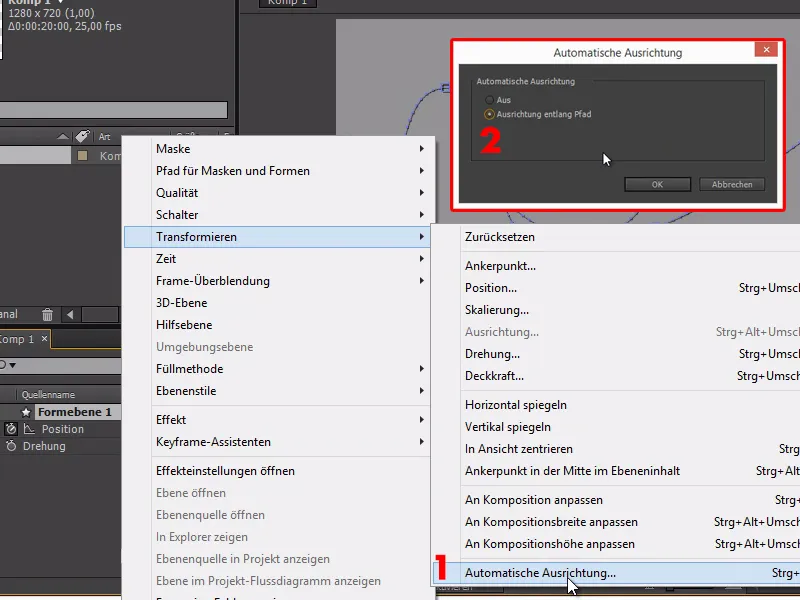Choose Ankerpunkt... menu entry
This screenshot has height=600, width=800.
(x=616, y=265)
